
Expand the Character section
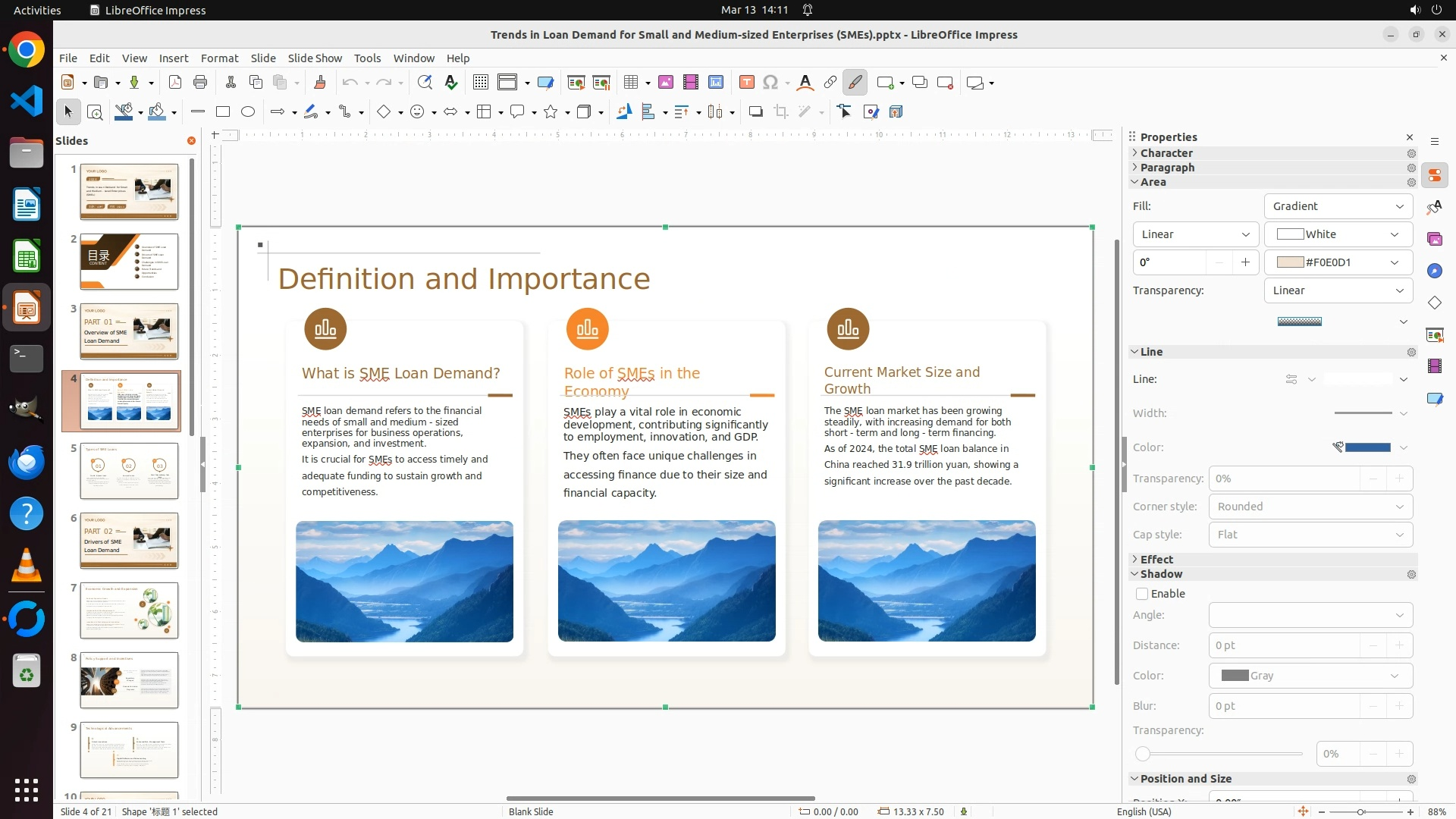pyautogui.click(x=1166, y=153)
